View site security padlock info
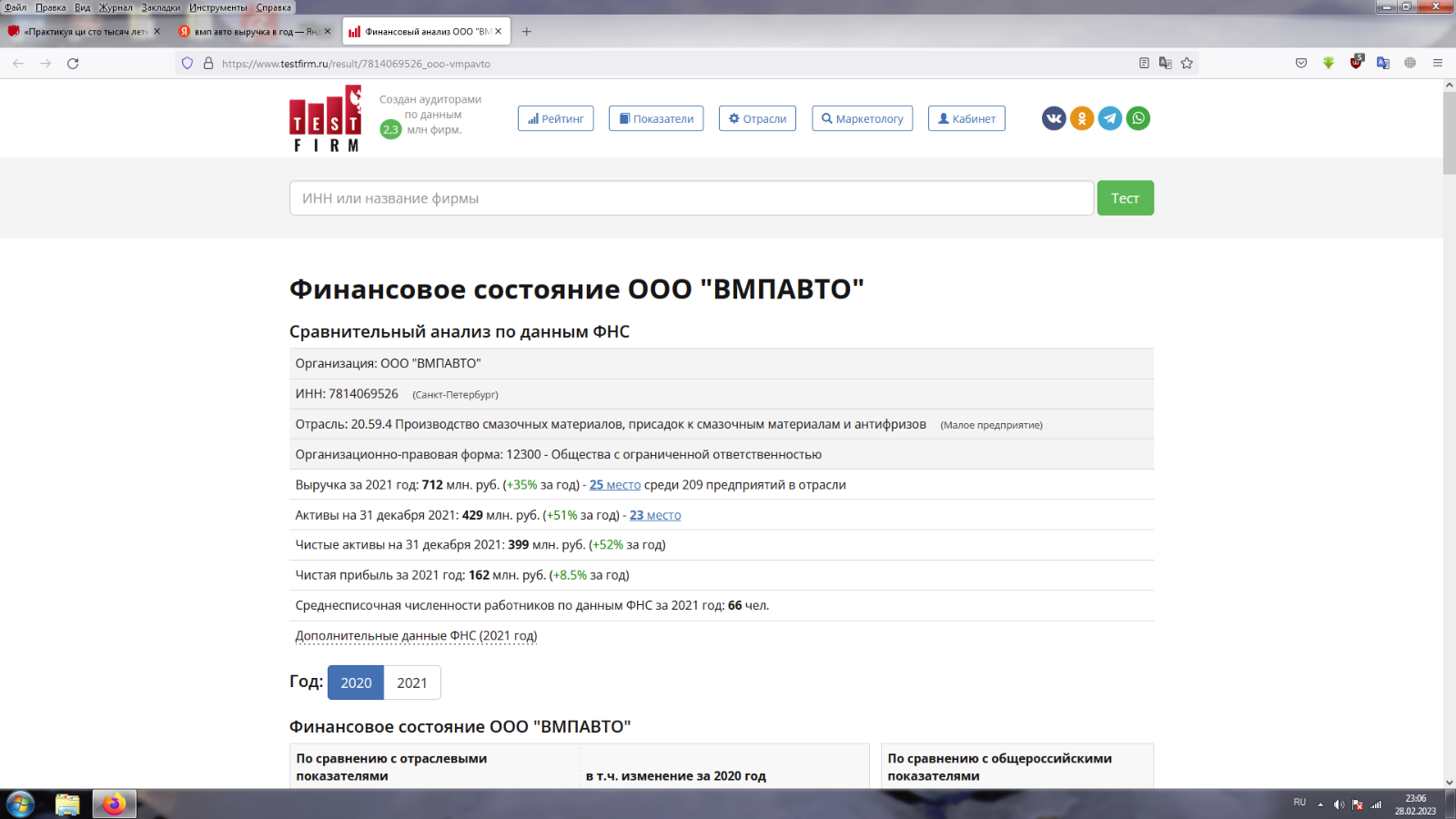The image size is (1456, 819). pos(208,64)
